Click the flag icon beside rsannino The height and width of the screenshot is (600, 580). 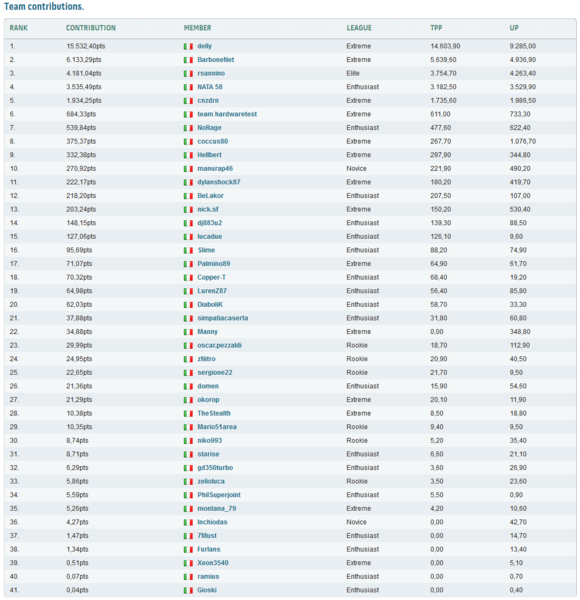pyautogui.click(x=188, y=73)
